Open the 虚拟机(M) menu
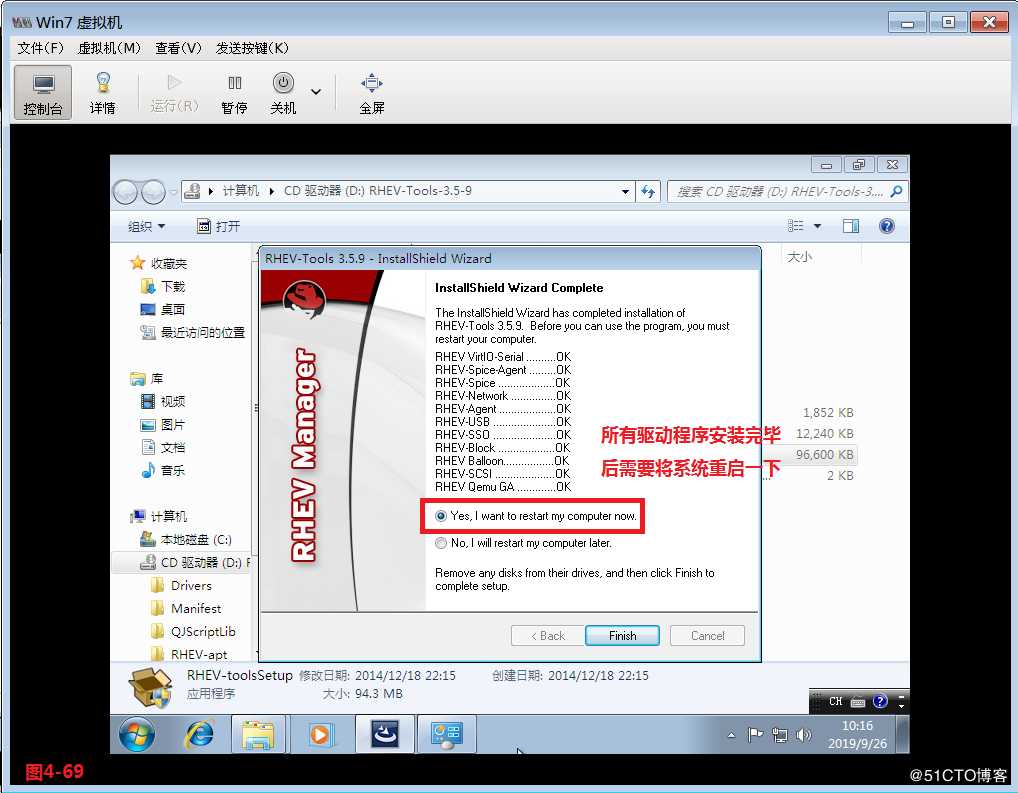1018x793 pixels. pos(109,48)
